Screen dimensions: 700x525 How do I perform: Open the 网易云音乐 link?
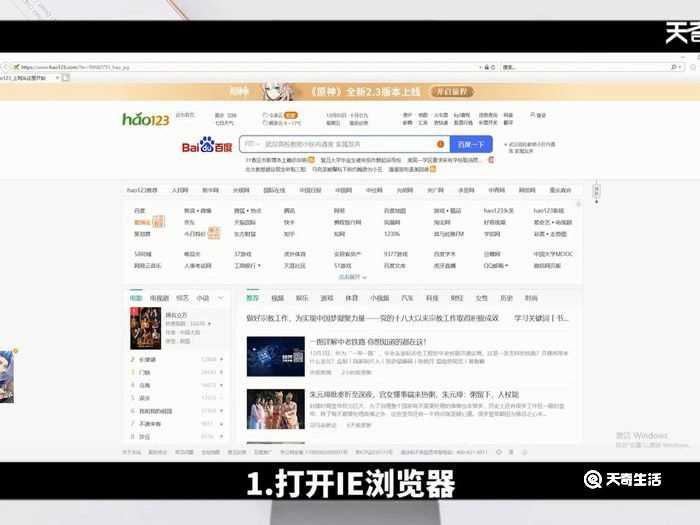pos(147,266)
